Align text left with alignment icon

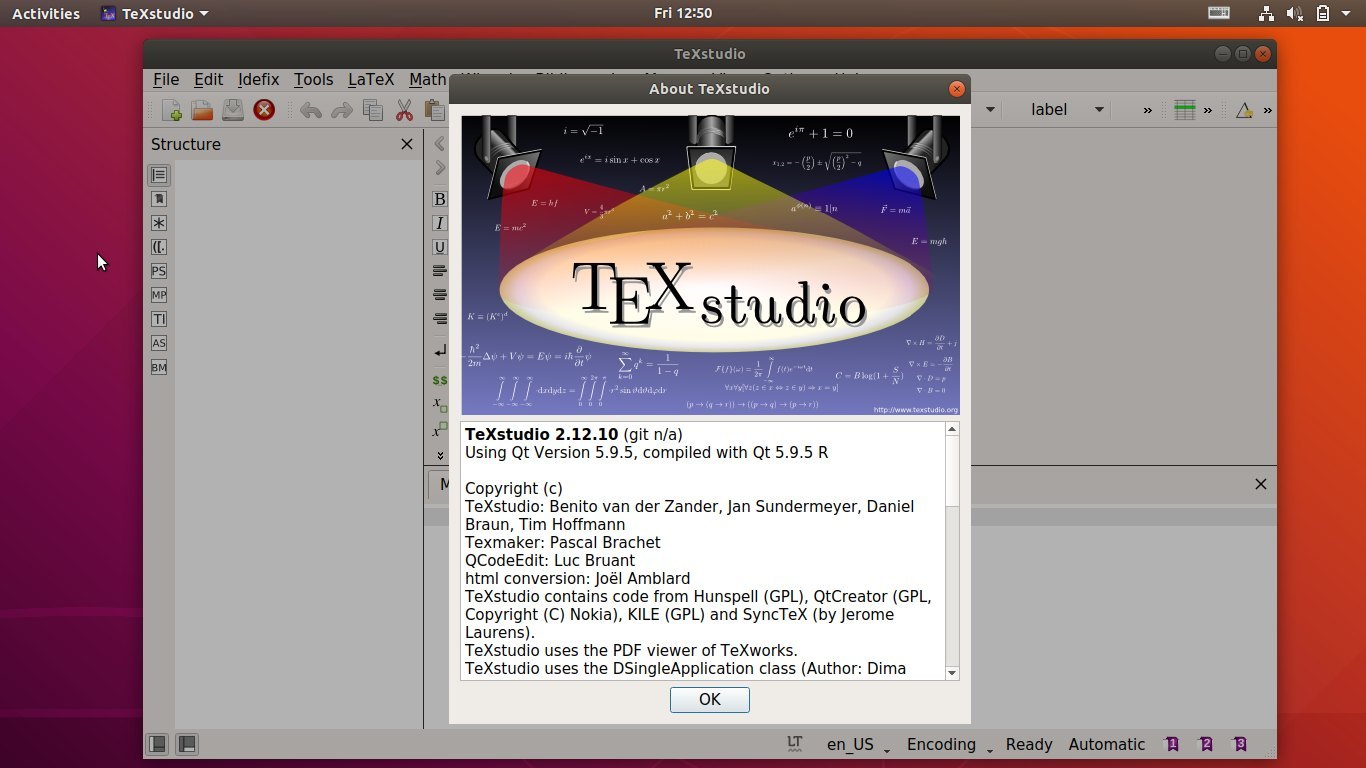(x=439, y=271)
